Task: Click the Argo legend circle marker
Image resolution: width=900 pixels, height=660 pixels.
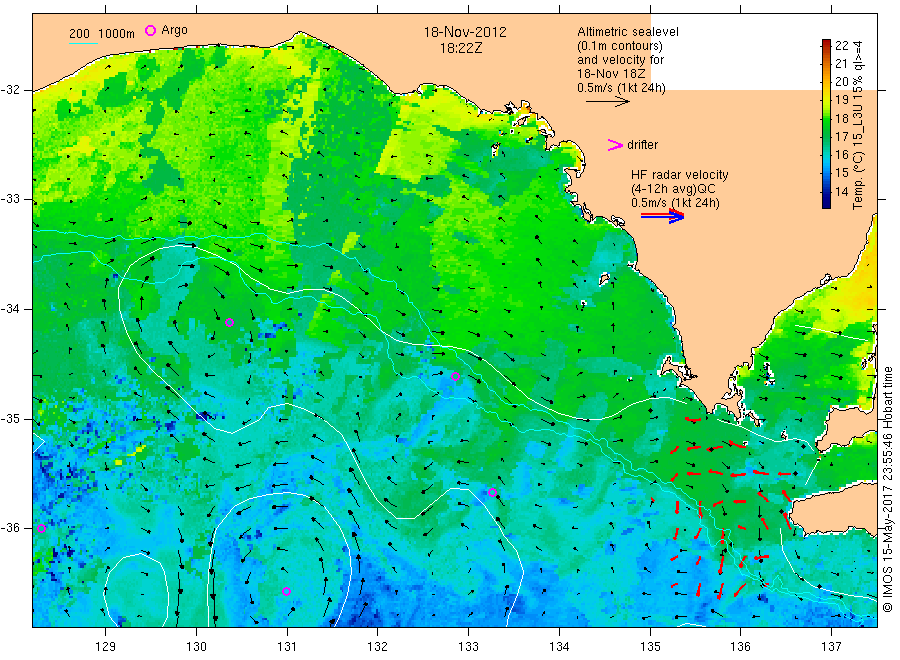Action: pos(150,30)
